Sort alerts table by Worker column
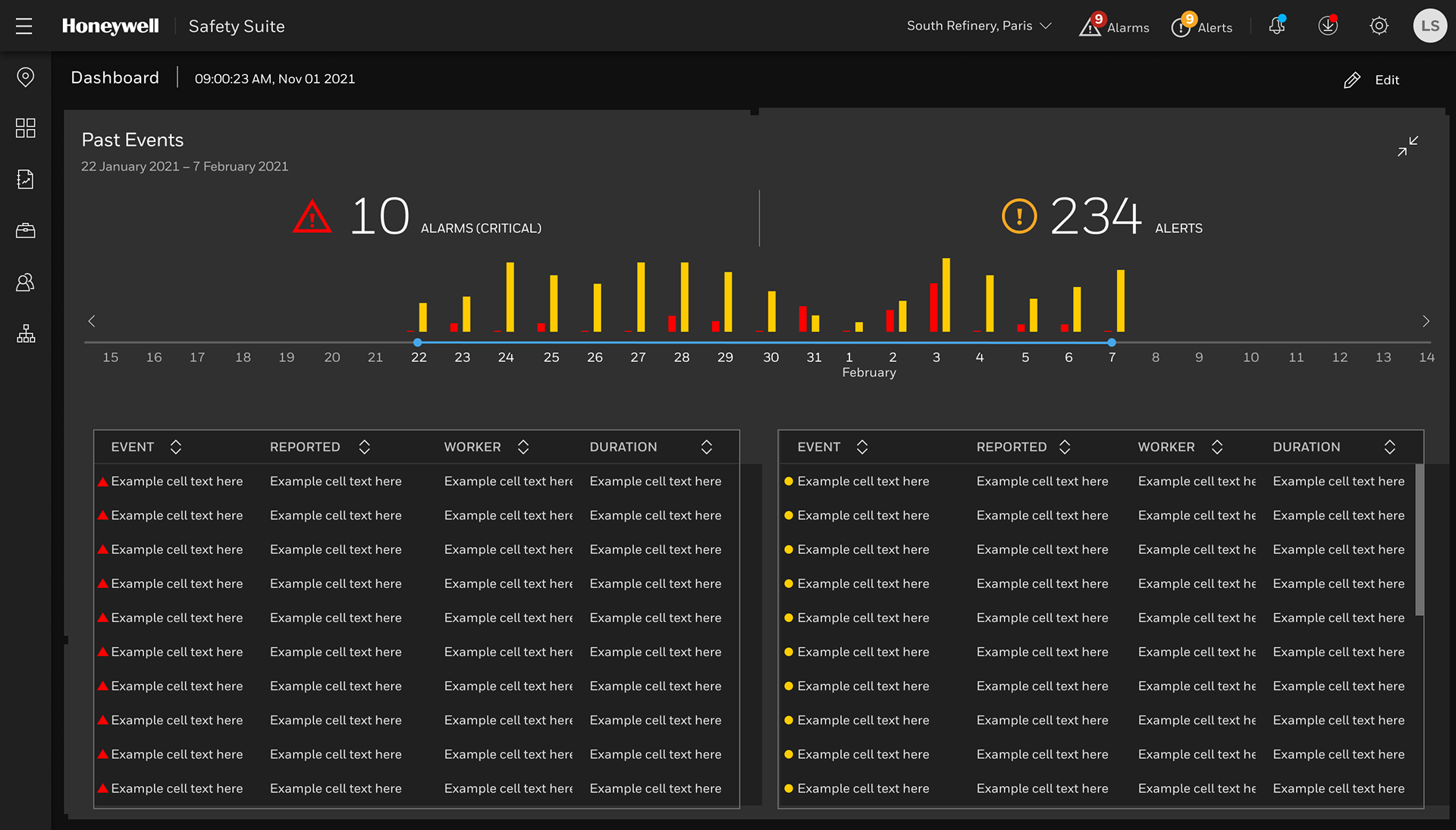The width and height of the screenshot is (1456, 830). (1217, 447)
